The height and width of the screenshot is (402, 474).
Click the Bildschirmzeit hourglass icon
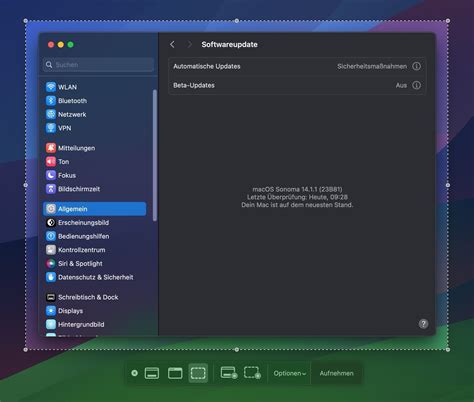51,189
